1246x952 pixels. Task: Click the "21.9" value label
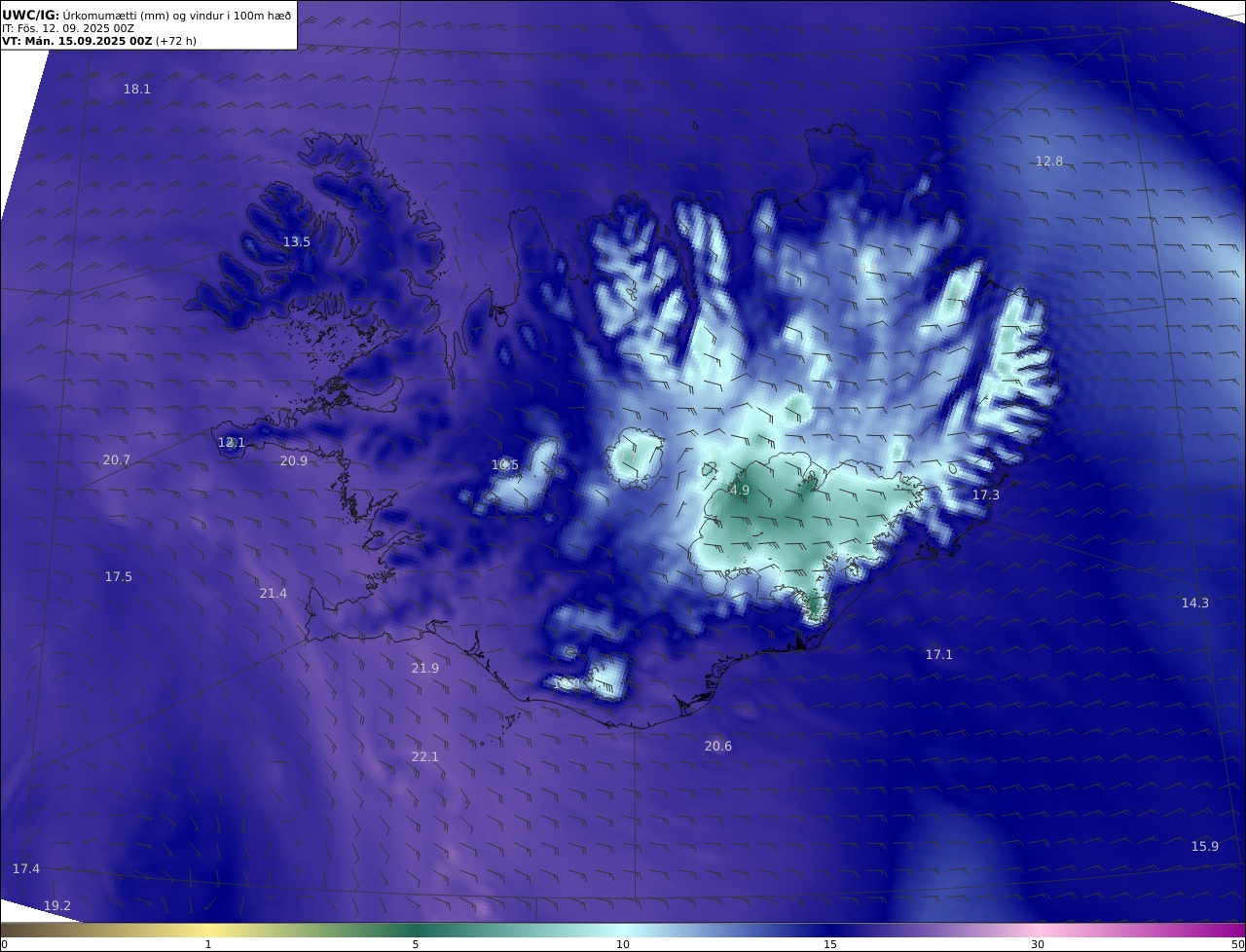(x=425, y=669)
